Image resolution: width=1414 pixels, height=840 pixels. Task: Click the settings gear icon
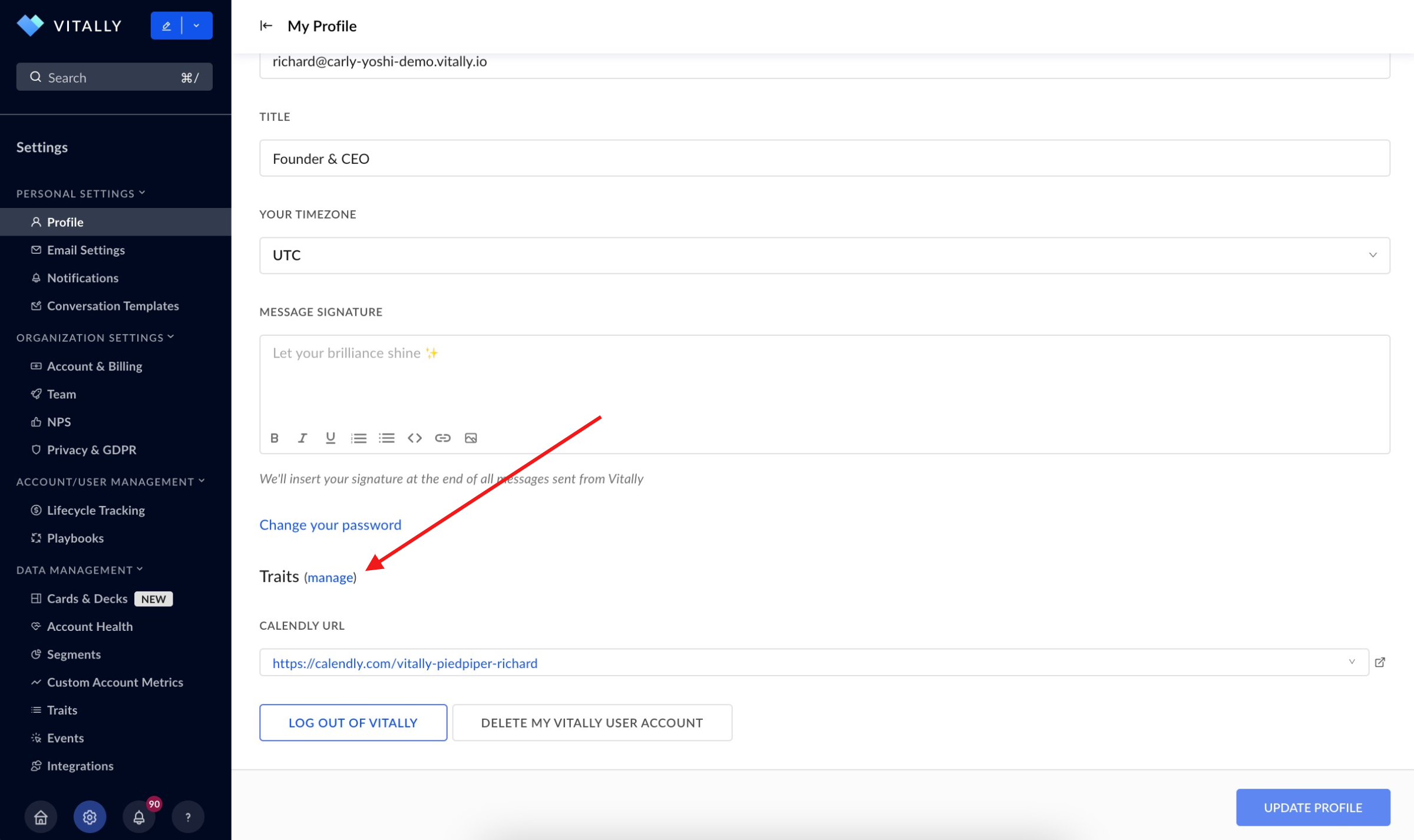[90, 817]
